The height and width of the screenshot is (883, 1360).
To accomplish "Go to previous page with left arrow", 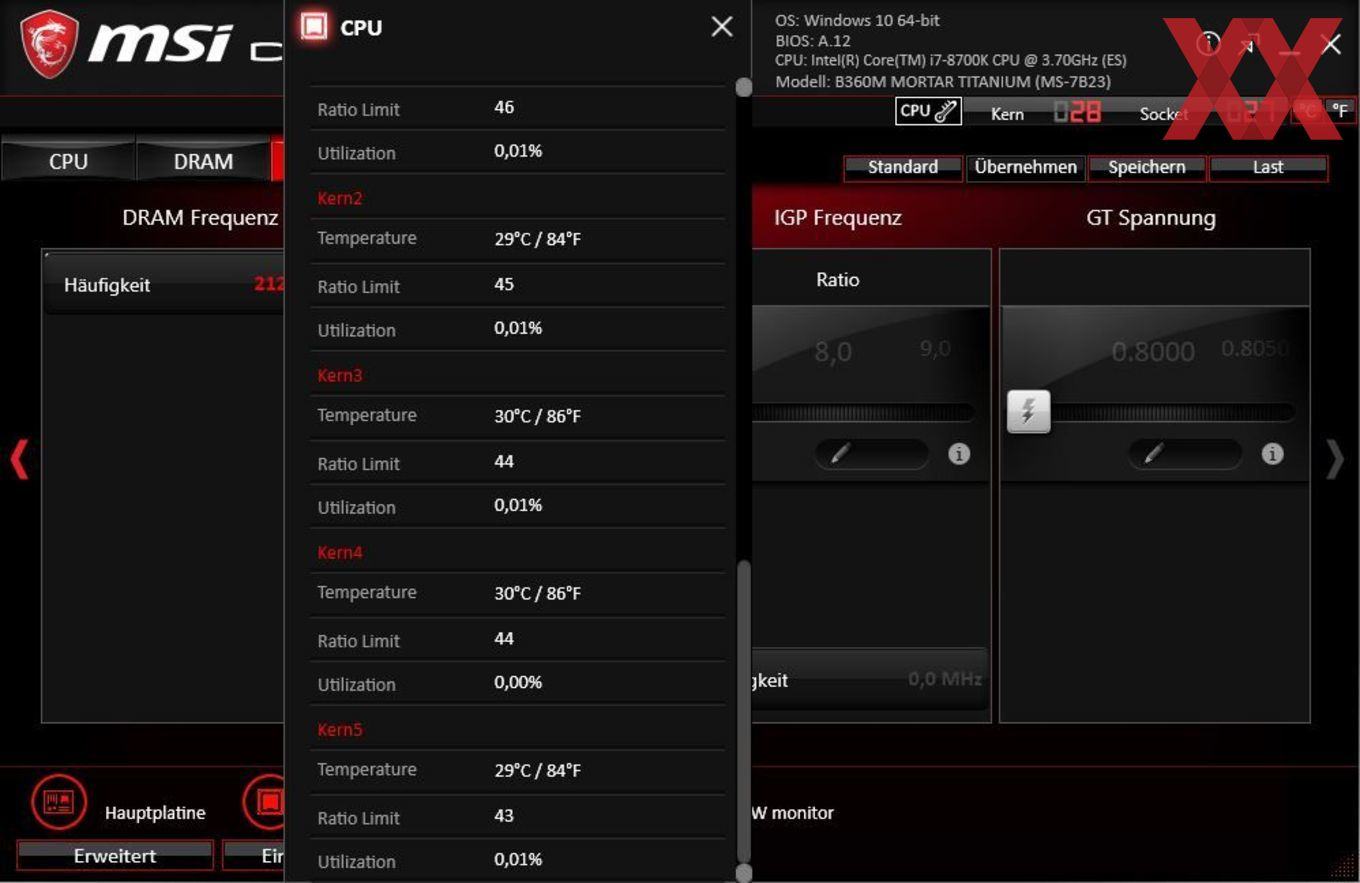I will (19, 460).
